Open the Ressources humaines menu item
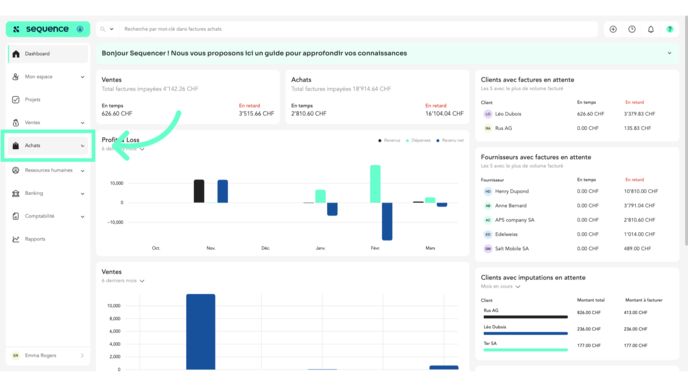 (48, 170)
